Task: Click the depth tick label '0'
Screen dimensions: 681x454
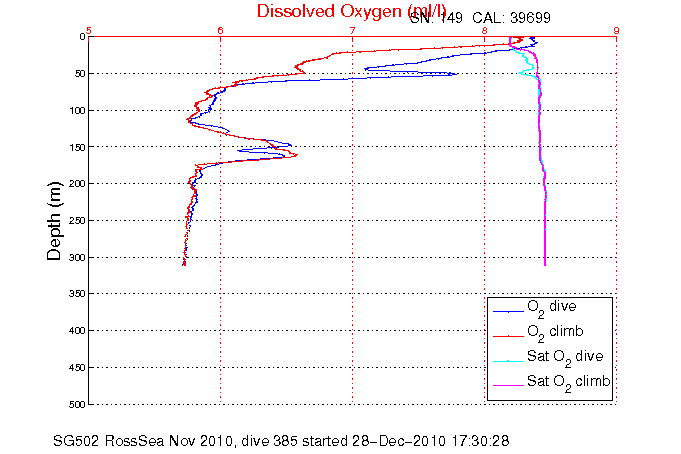Action: click(x=82, y=37)
